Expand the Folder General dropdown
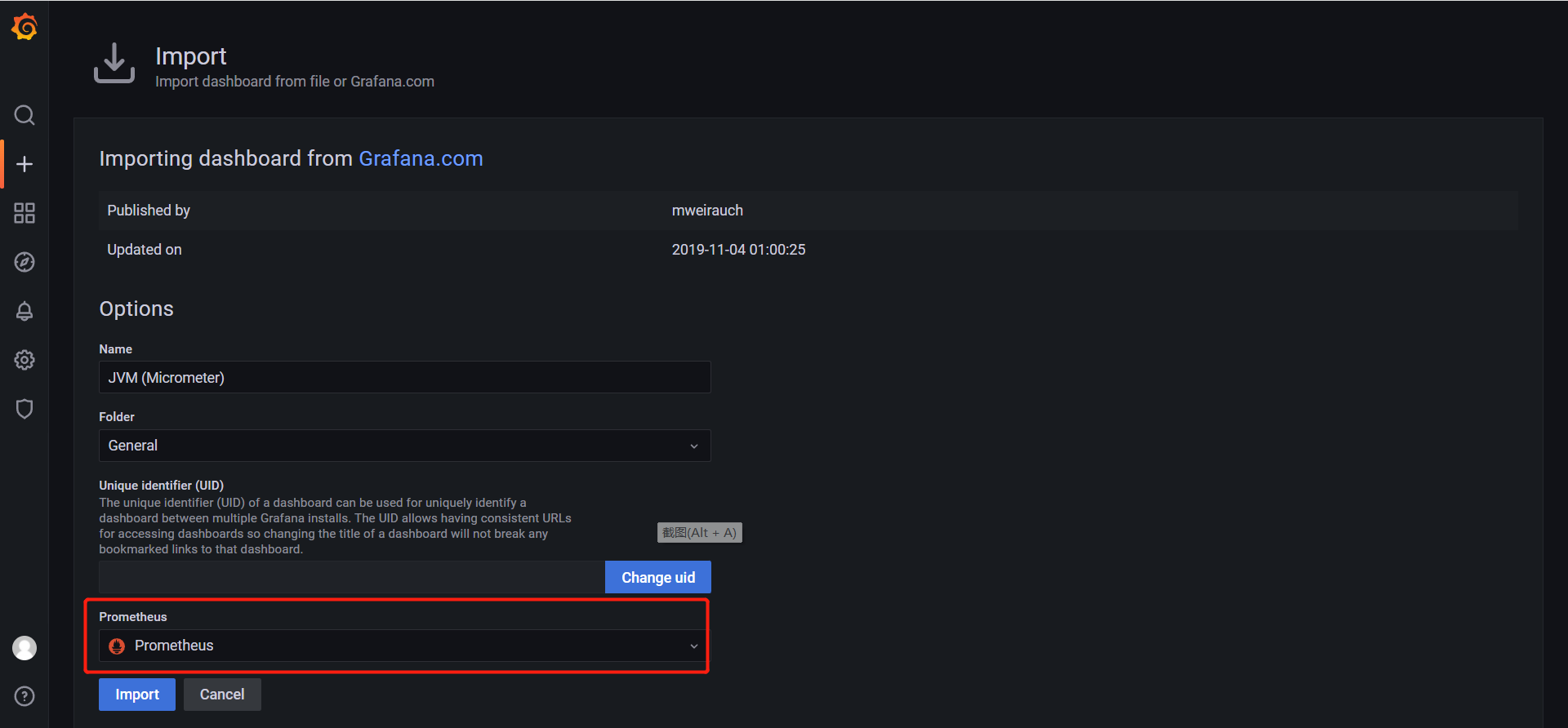The height and width of the screenshot is (728, 1568). [x=405, y=446]
